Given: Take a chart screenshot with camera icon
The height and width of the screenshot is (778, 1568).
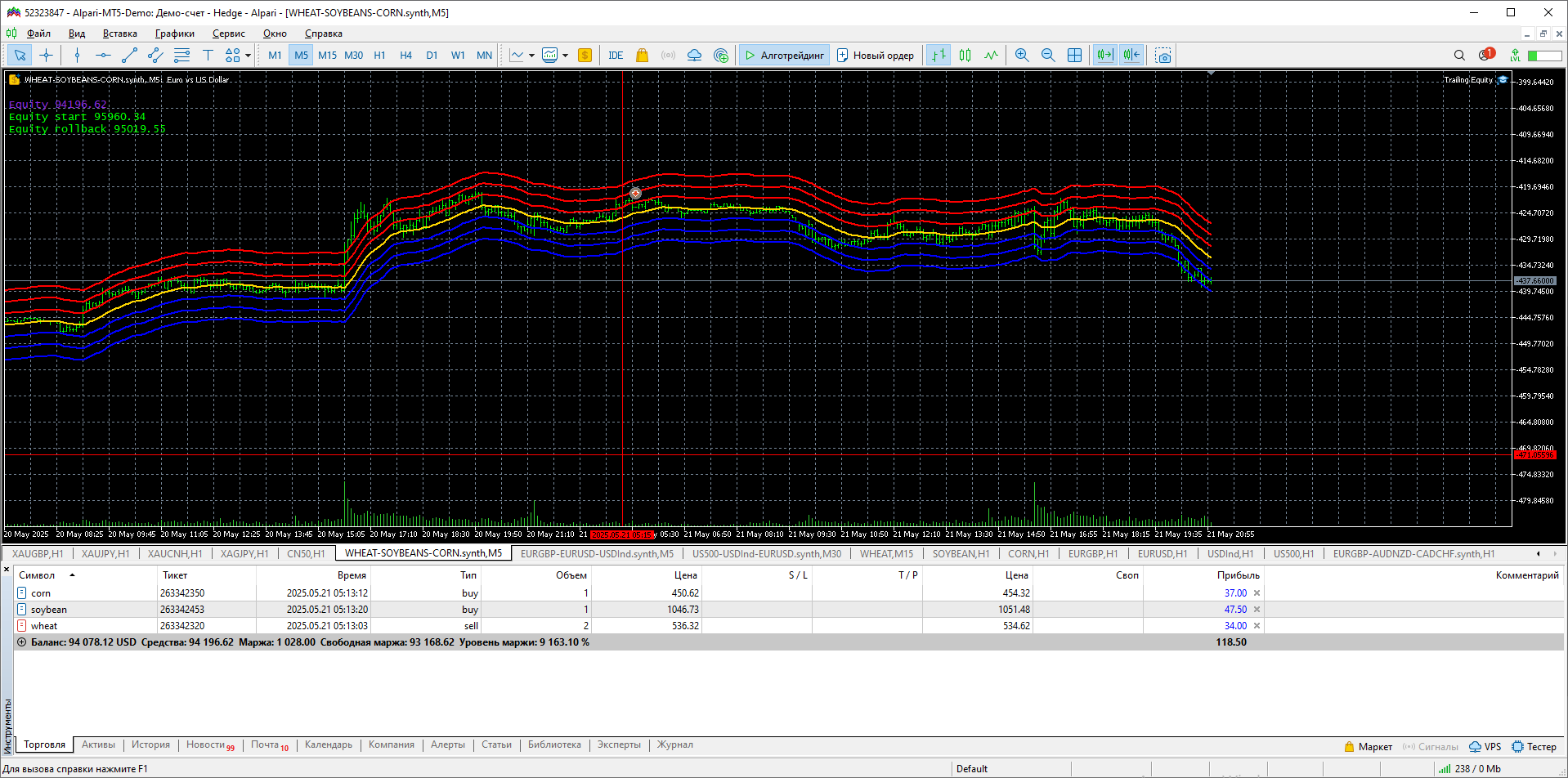Looking at the screenshot, I should click(x=1163, y=56).
